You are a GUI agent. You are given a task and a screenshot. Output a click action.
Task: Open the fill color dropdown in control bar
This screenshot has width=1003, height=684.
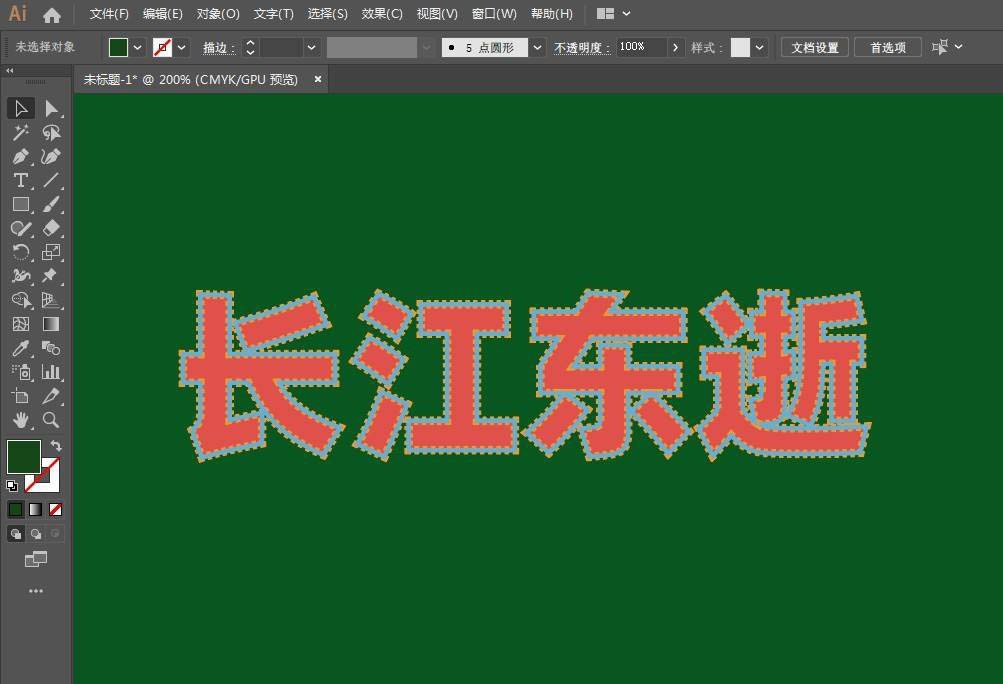coord(138,47)
